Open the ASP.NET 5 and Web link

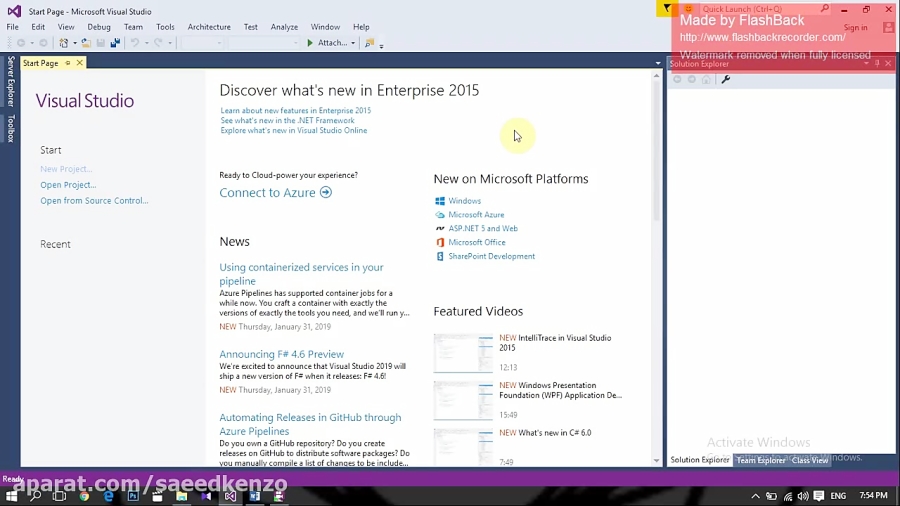point(483,228)
